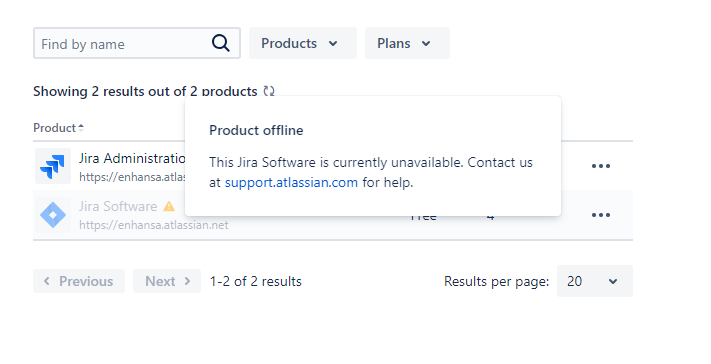Screen dimensions: 711x364
Task: Click the search magnifier icon
Action: tap(220, 44)
